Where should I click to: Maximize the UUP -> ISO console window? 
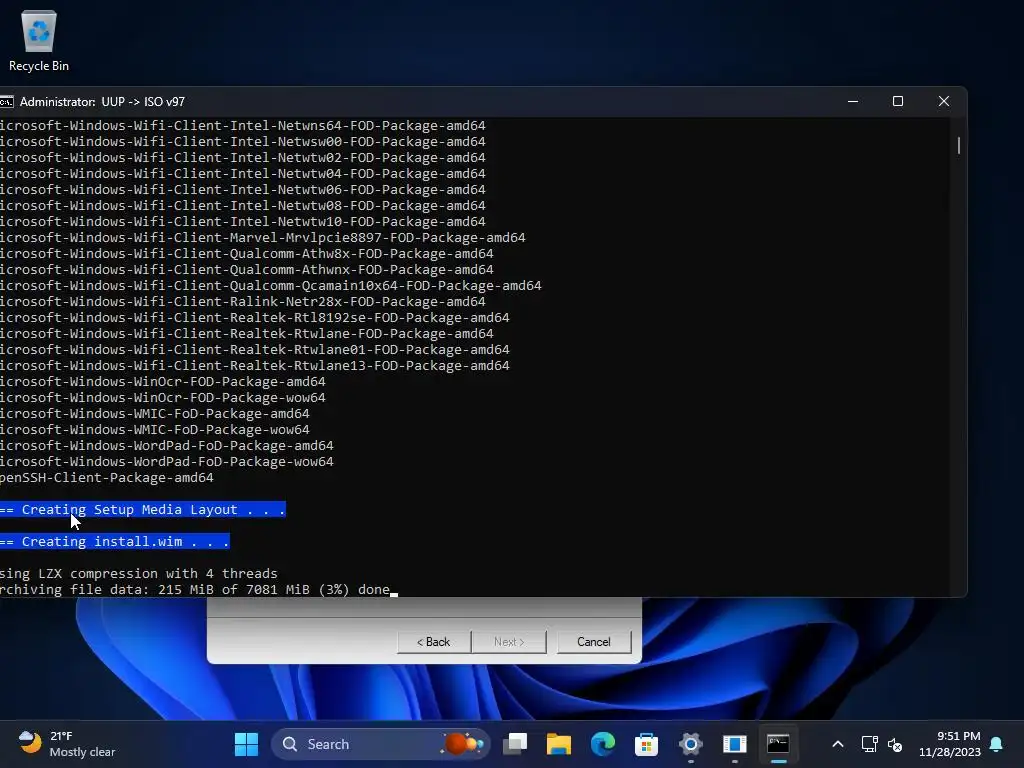(898, 101)
